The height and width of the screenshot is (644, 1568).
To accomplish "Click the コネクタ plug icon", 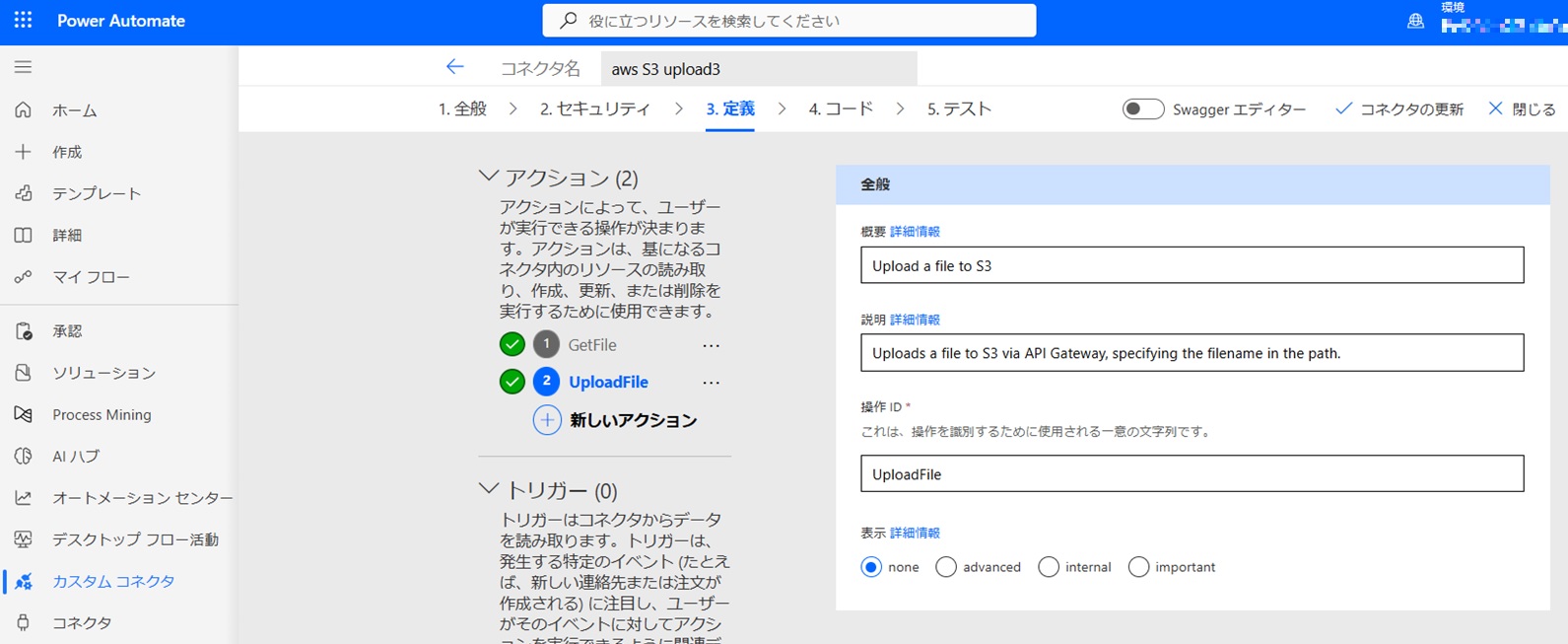I will [23, 622].
